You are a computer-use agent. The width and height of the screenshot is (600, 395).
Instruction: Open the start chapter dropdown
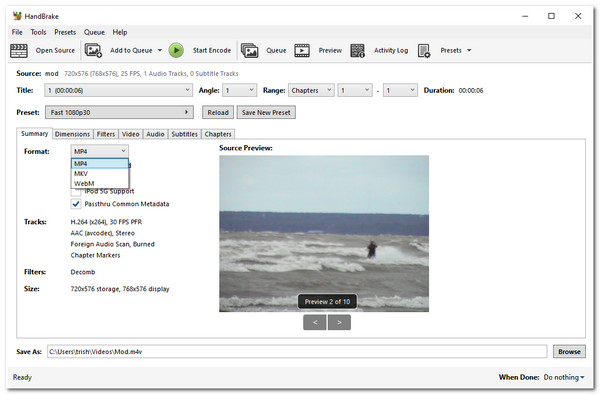click(355, 90)
